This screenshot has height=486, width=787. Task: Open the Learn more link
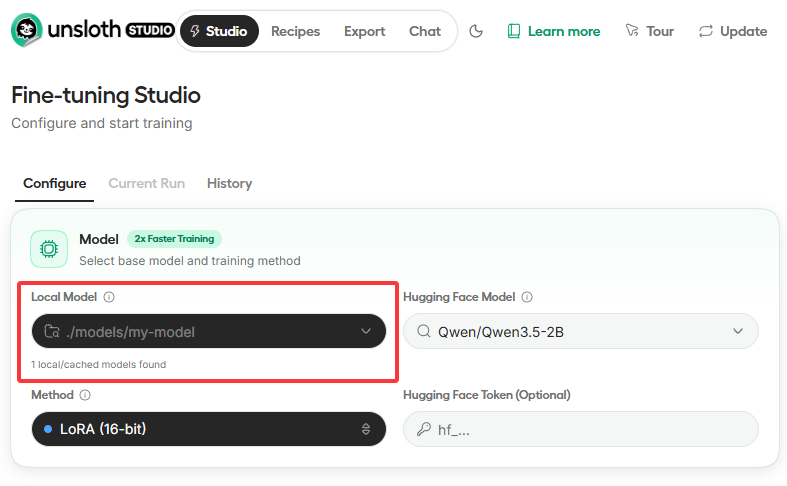pyautogui.click(x=553, y=31)
